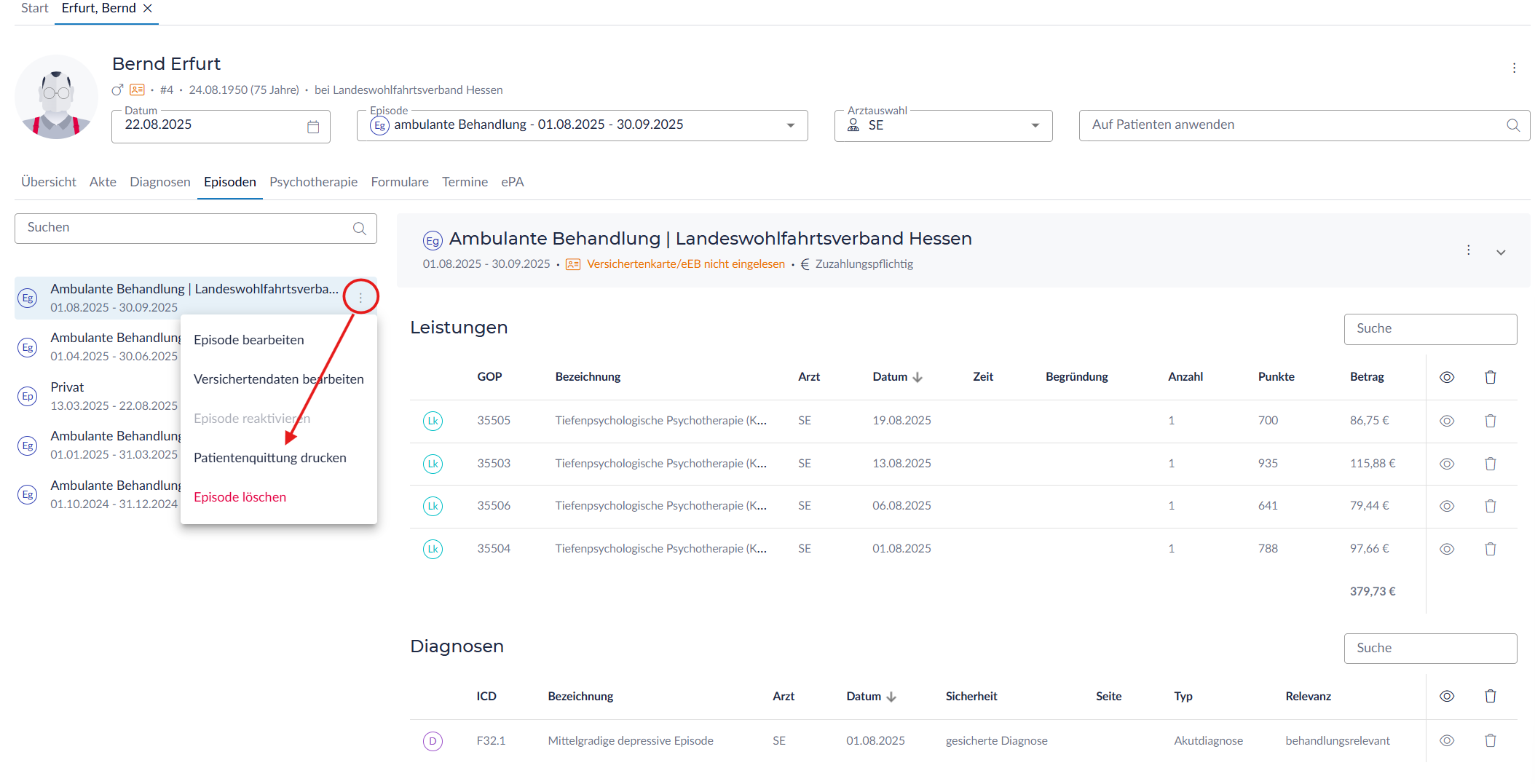The width and height of the screenshot is (1535, 784).
Task: Collapse the Ambulante Behandlung episode panel
Action: click(1501, 252)
